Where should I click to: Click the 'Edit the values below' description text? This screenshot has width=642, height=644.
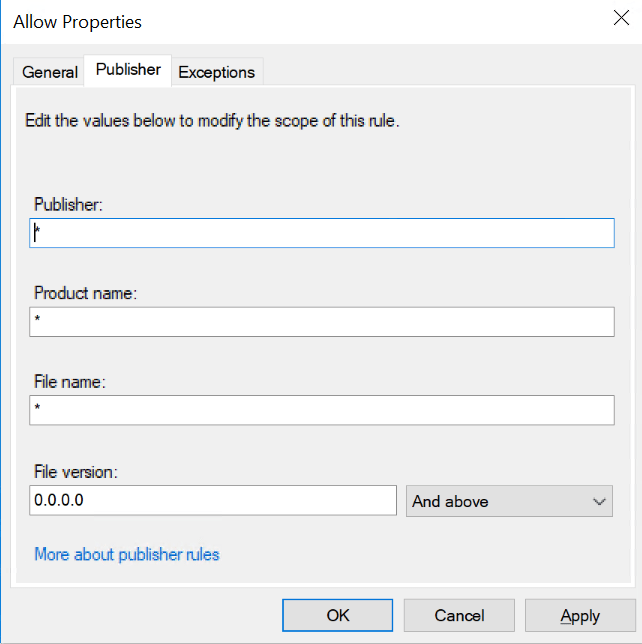[x=211, y=122]
